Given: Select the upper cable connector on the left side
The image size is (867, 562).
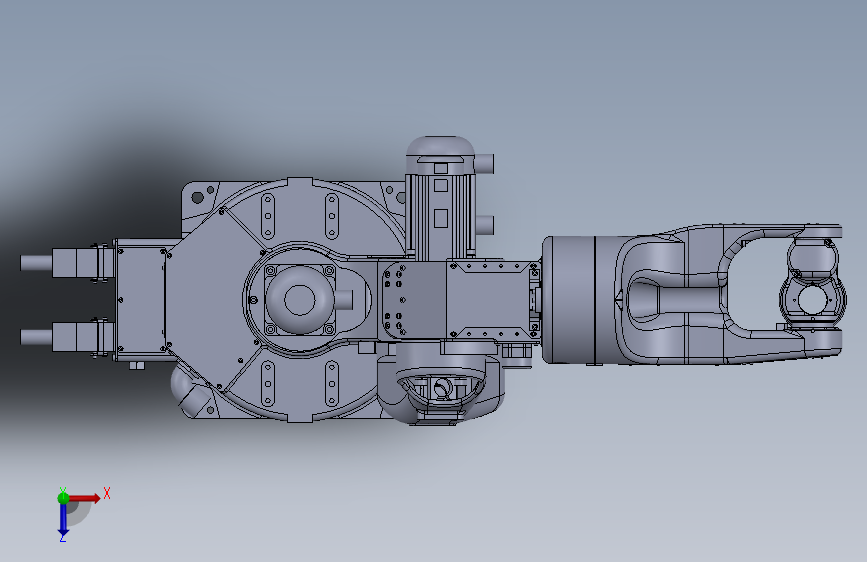Looking at the screenshot, I should [x=68, y=262].
